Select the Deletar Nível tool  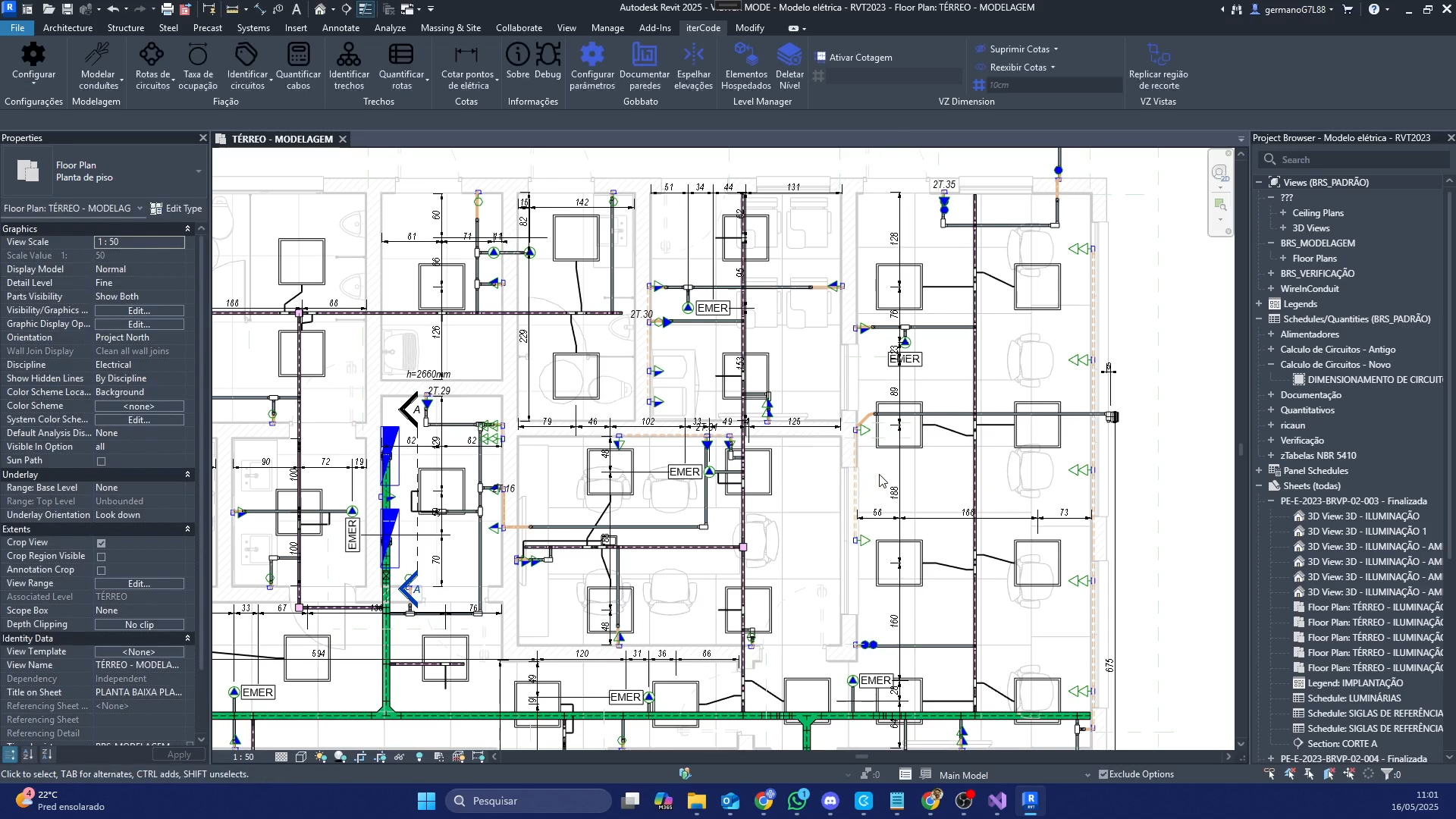[789, 55]
